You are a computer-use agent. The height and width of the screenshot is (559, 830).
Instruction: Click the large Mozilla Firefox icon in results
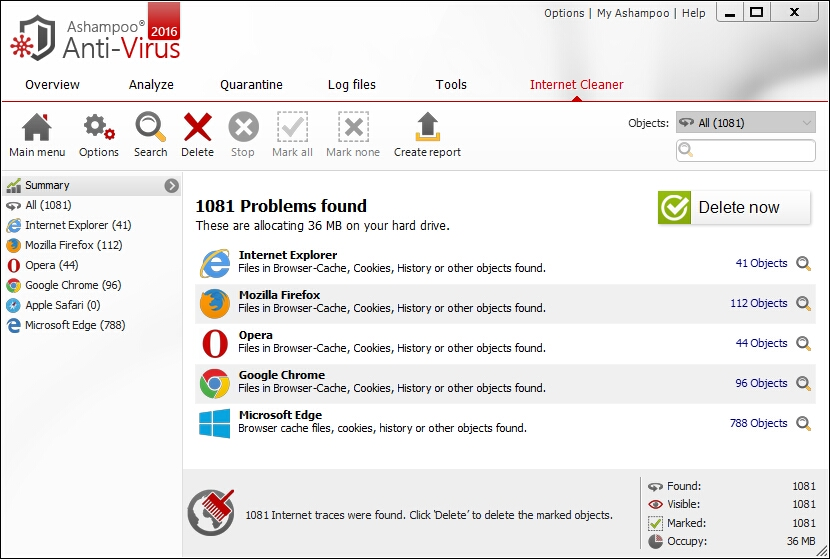[214, 303]
